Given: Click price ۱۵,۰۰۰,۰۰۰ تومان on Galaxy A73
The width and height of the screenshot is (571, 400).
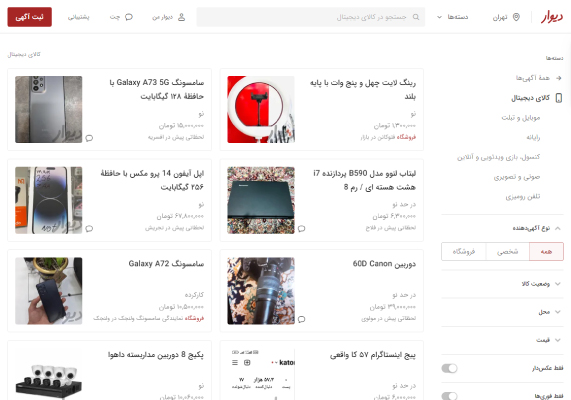Looking at the screenshot, I should [x=181, y=126].
